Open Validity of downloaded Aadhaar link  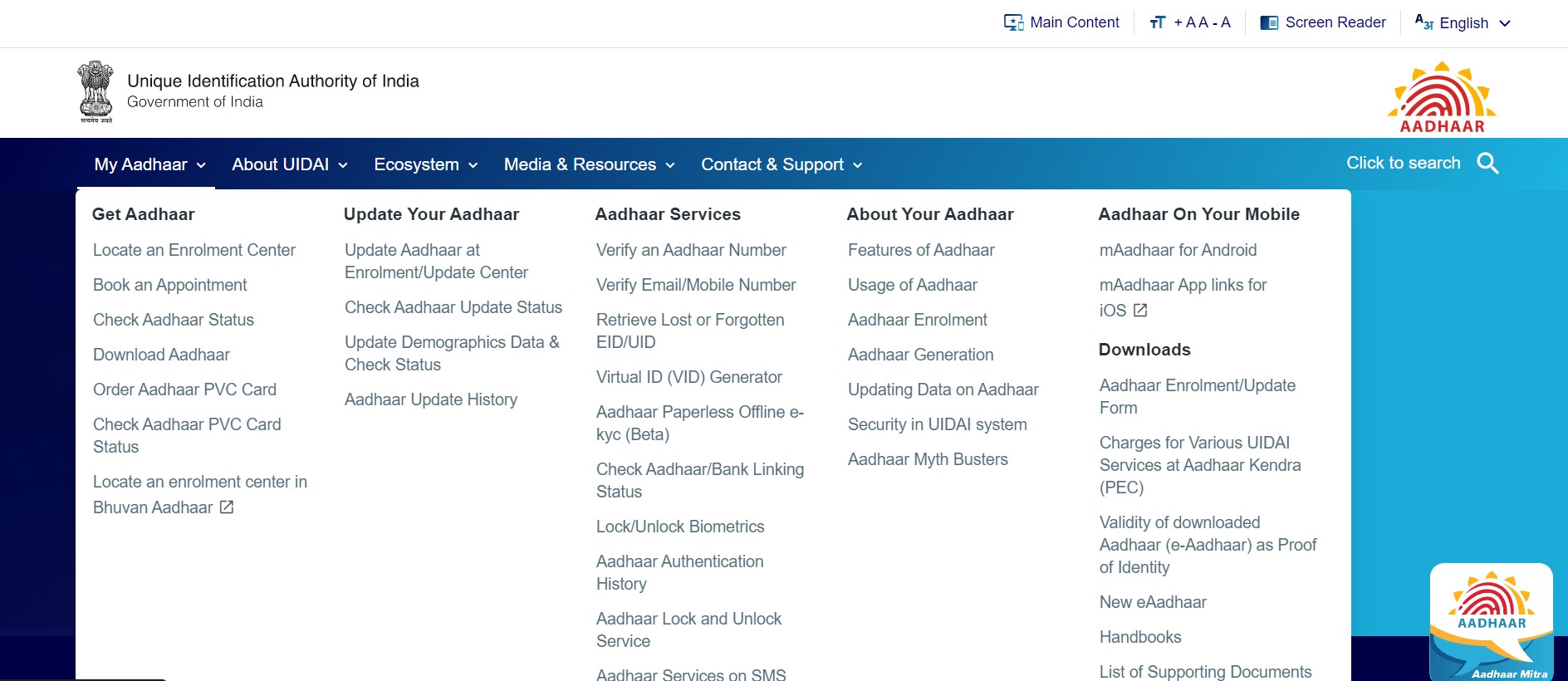[1208, 545]
